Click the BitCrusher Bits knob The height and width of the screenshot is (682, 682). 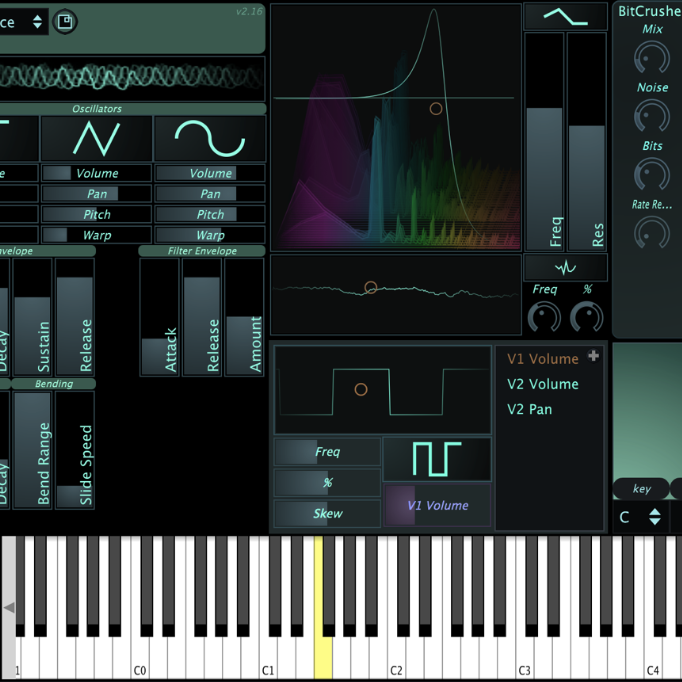click(x=652, y=175)
